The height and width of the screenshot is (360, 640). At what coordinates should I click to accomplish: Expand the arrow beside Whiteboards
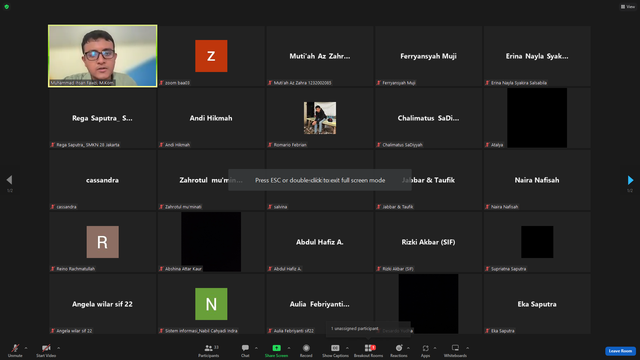[468, 348]
